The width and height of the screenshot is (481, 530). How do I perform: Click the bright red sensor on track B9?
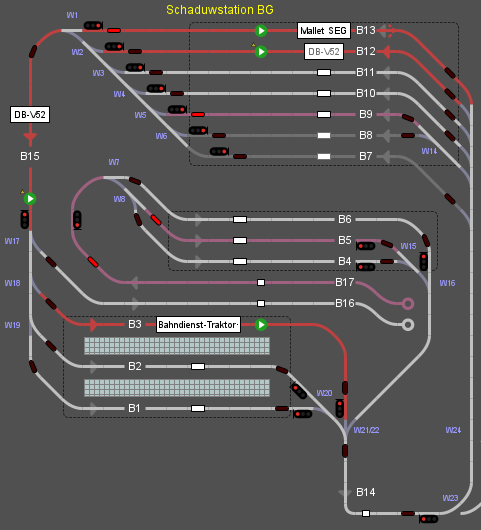tap(198, 115)
